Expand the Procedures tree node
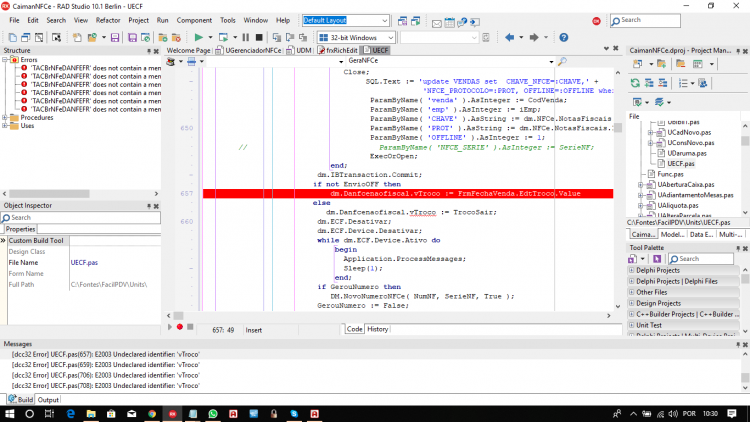This screenshot has height=422, width=750. pyautogui.click(x=5, y=118)
